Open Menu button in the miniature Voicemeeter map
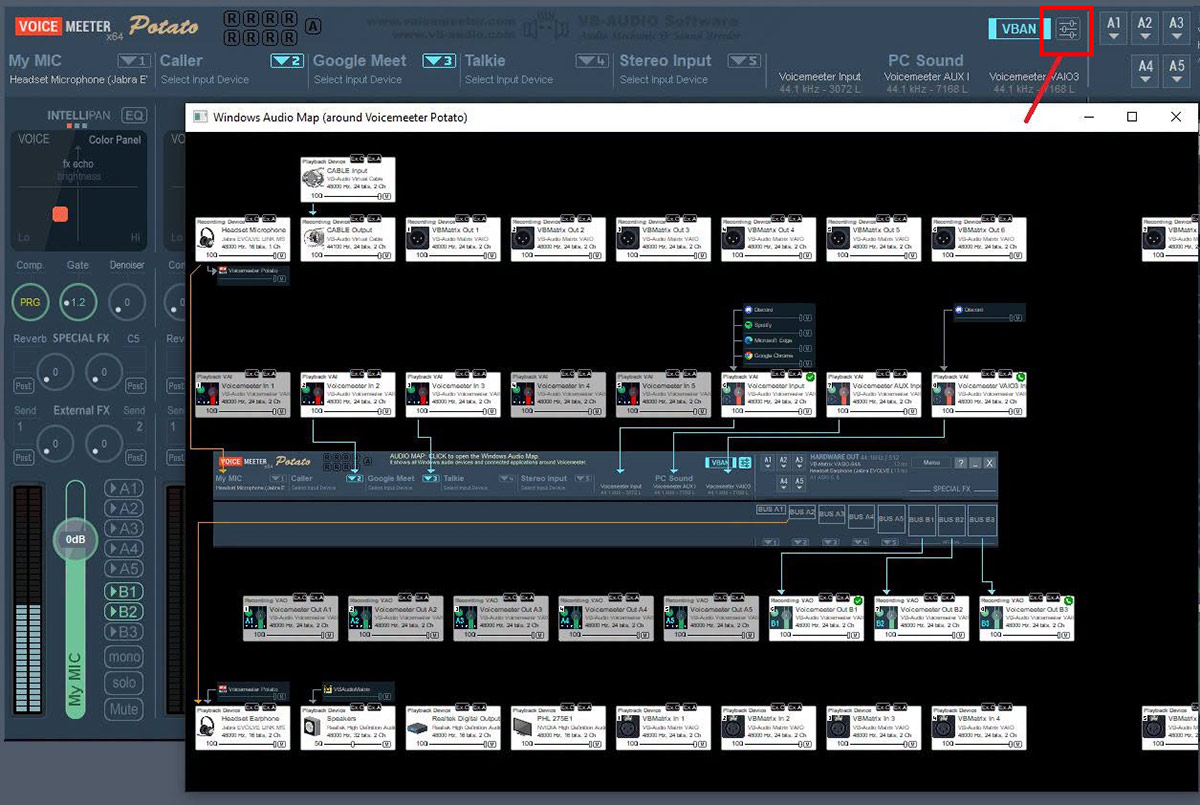 932,462
